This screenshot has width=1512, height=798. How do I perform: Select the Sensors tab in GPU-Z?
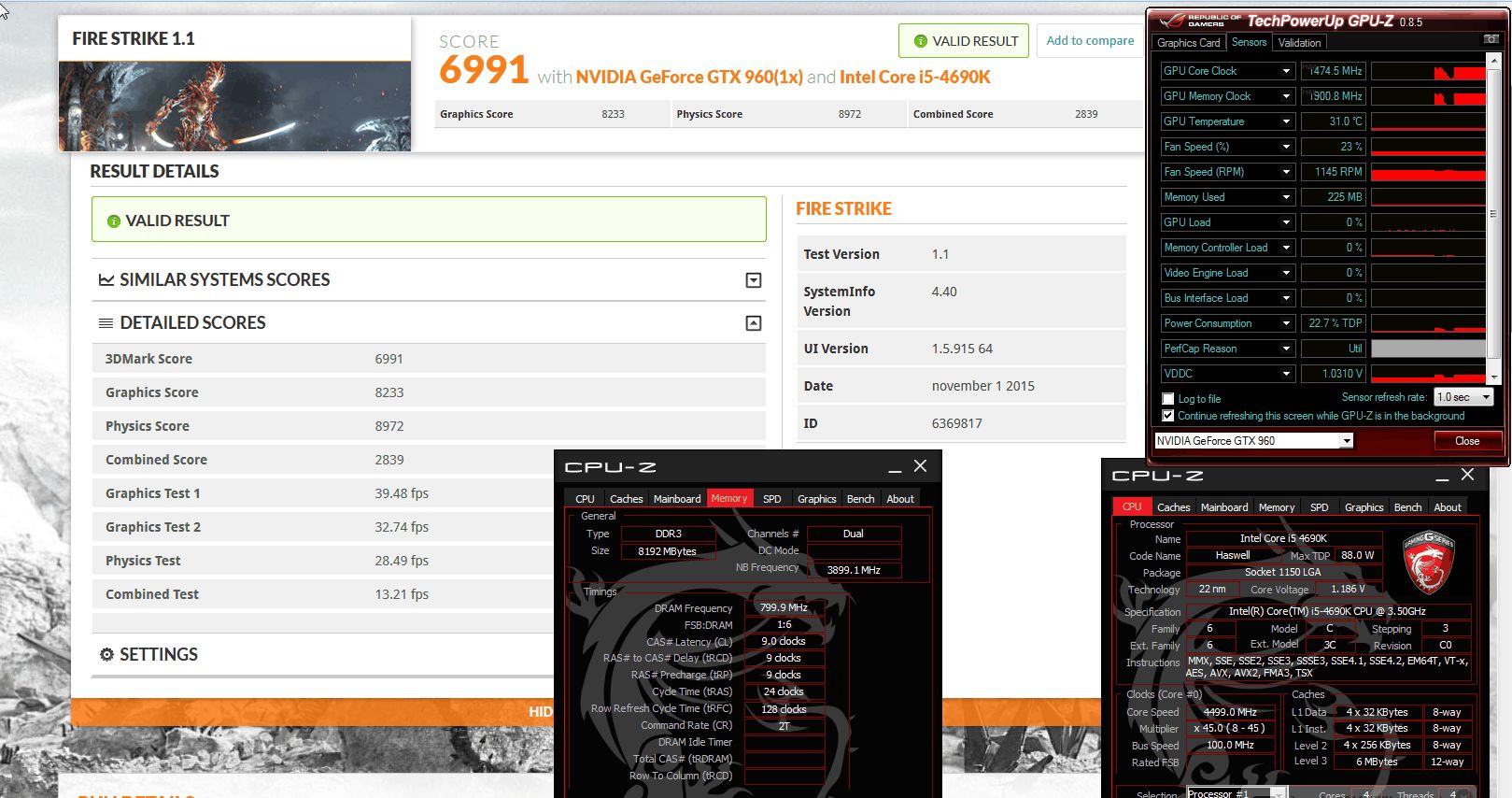tap(1249, 42)
